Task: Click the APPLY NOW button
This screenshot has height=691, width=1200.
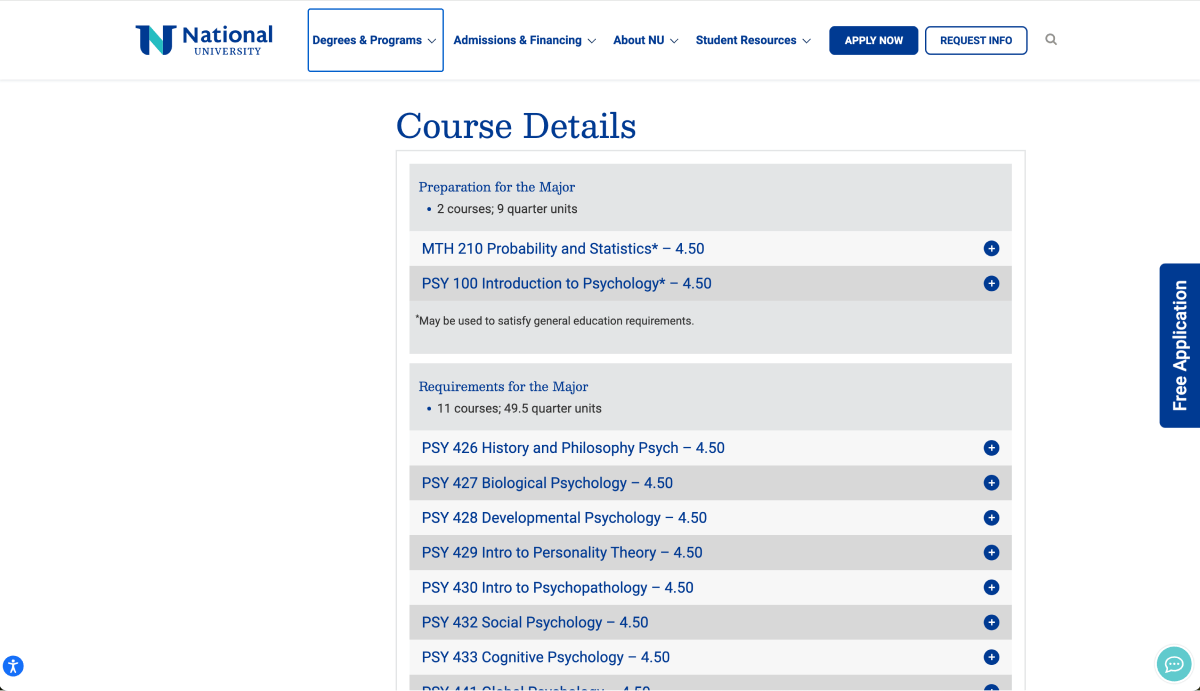Action: tap(873, 40)
